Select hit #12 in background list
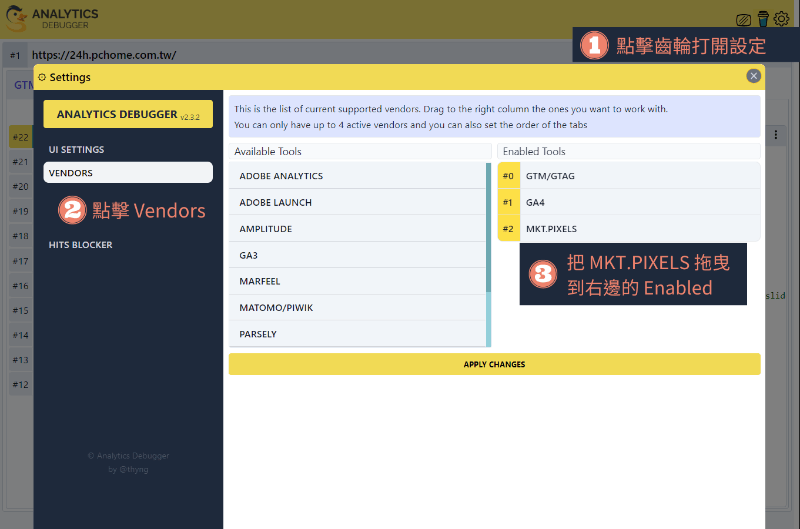The height and width of the screenshot is (529, 800). click(x=21, y=385)
